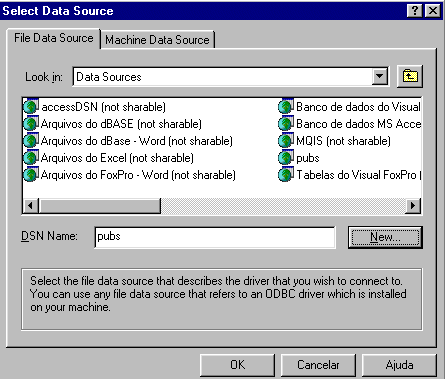Select the File Data Source tab
This screenshot has height=379, width=445.
pos(53,38)
